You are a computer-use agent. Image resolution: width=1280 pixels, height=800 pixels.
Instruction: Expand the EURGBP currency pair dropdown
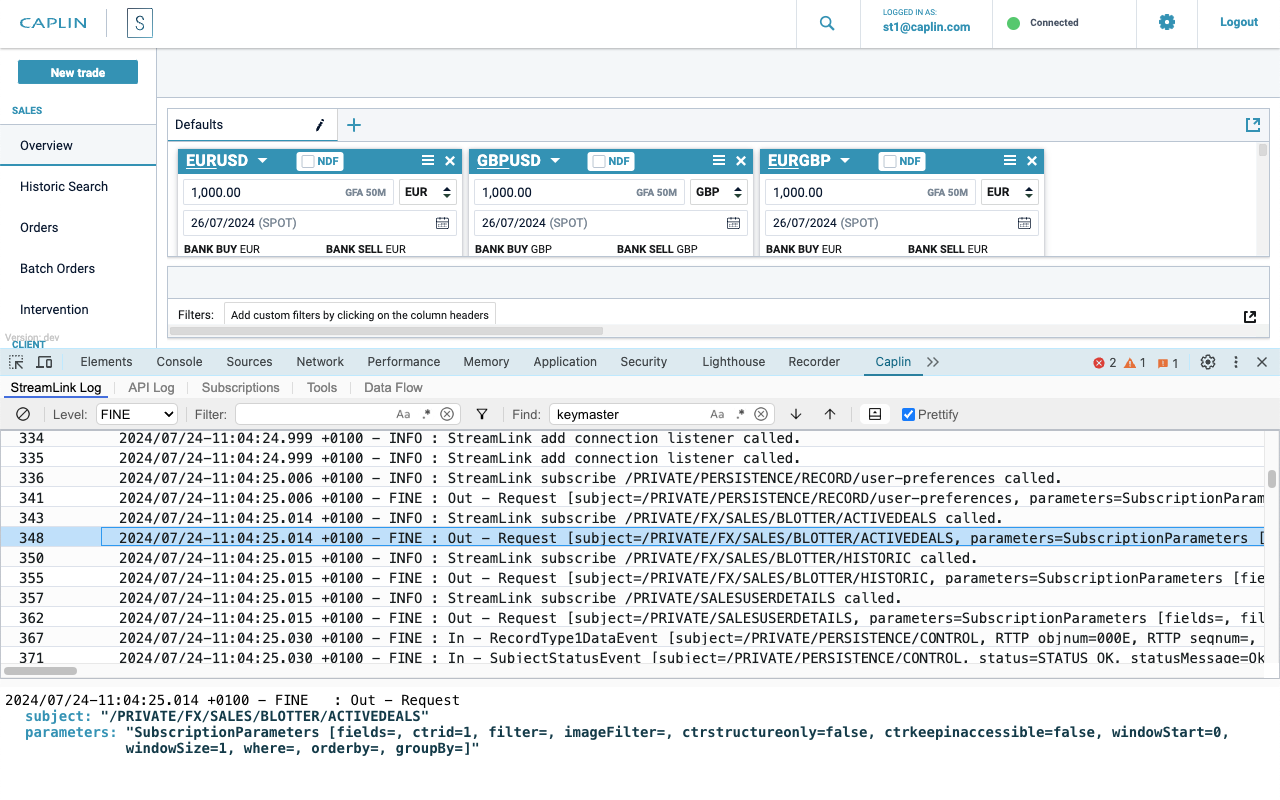point(845,161)
